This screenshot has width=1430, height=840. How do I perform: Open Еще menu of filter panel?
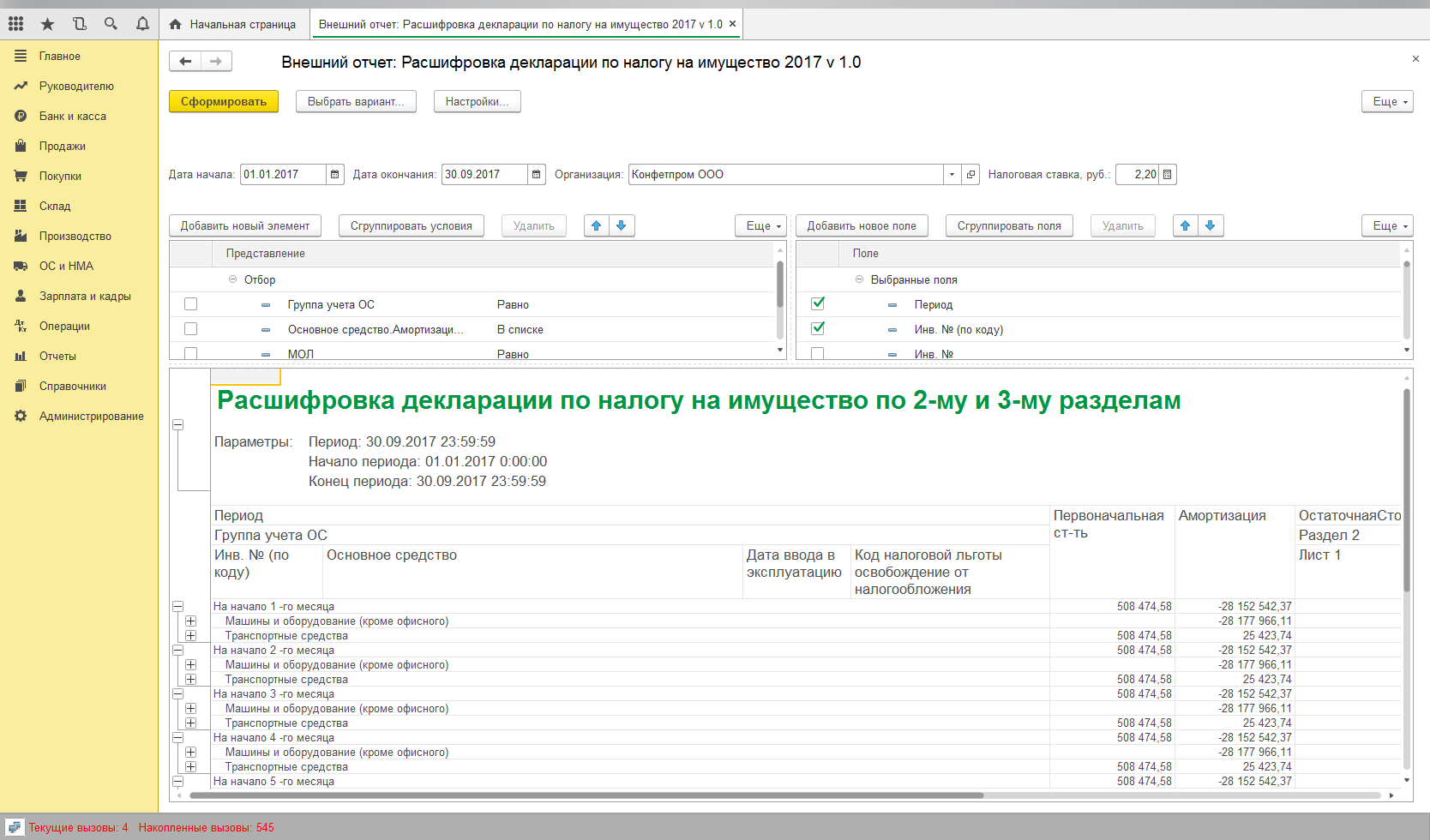[760, 225]
